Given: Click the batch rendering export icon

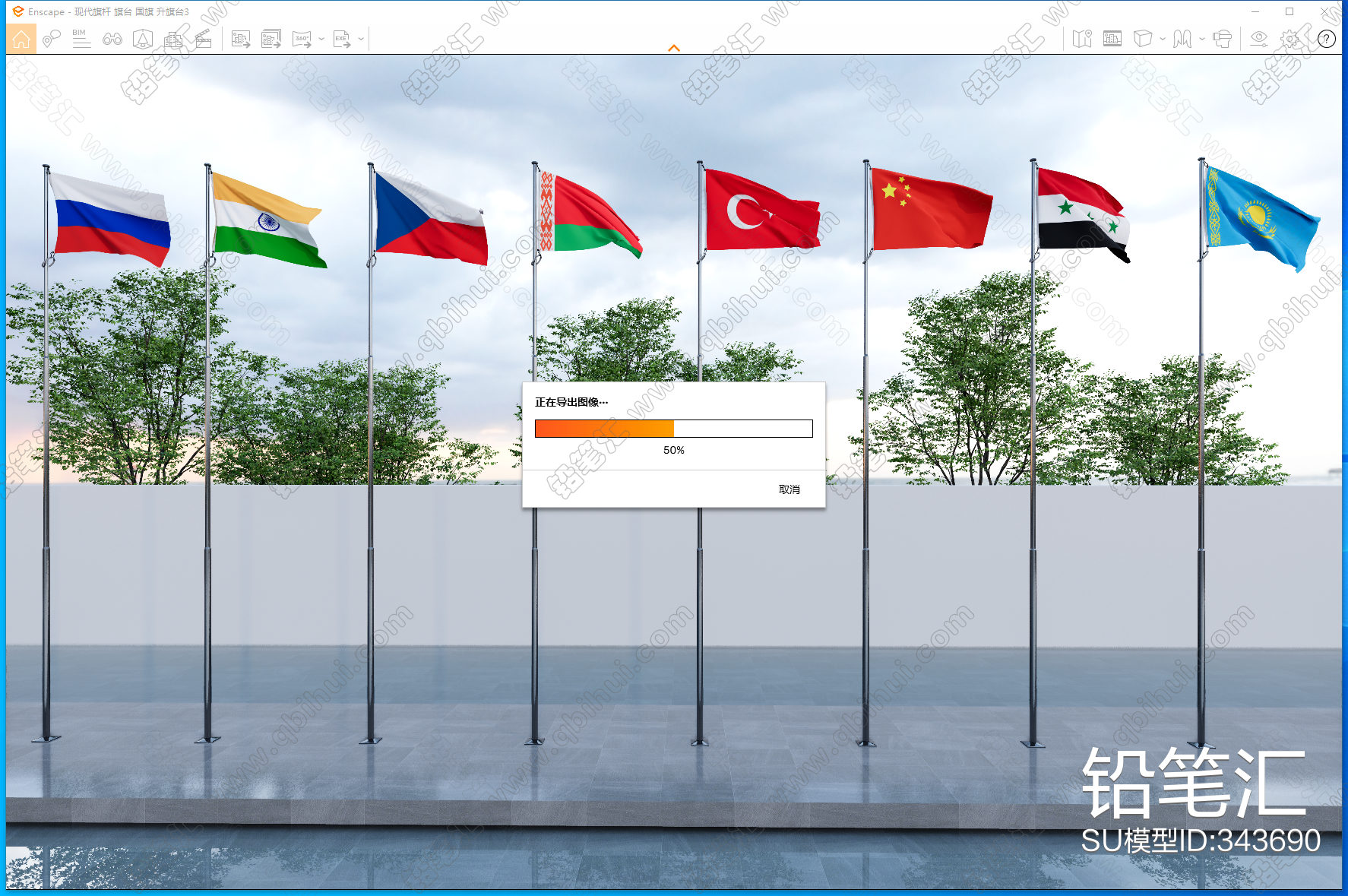Looking at the screenshot, I should [271, 39].
